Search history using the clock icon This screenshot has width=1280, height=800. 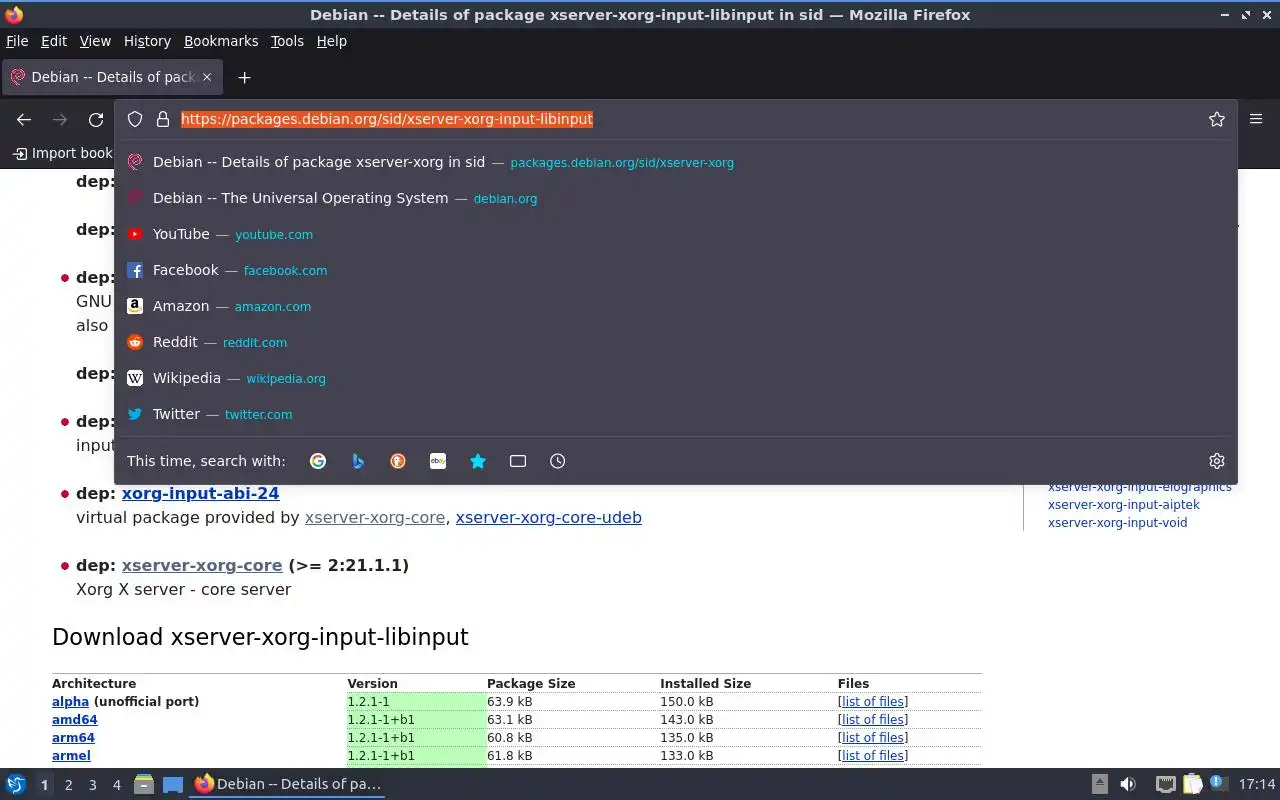tap(558, 461)
